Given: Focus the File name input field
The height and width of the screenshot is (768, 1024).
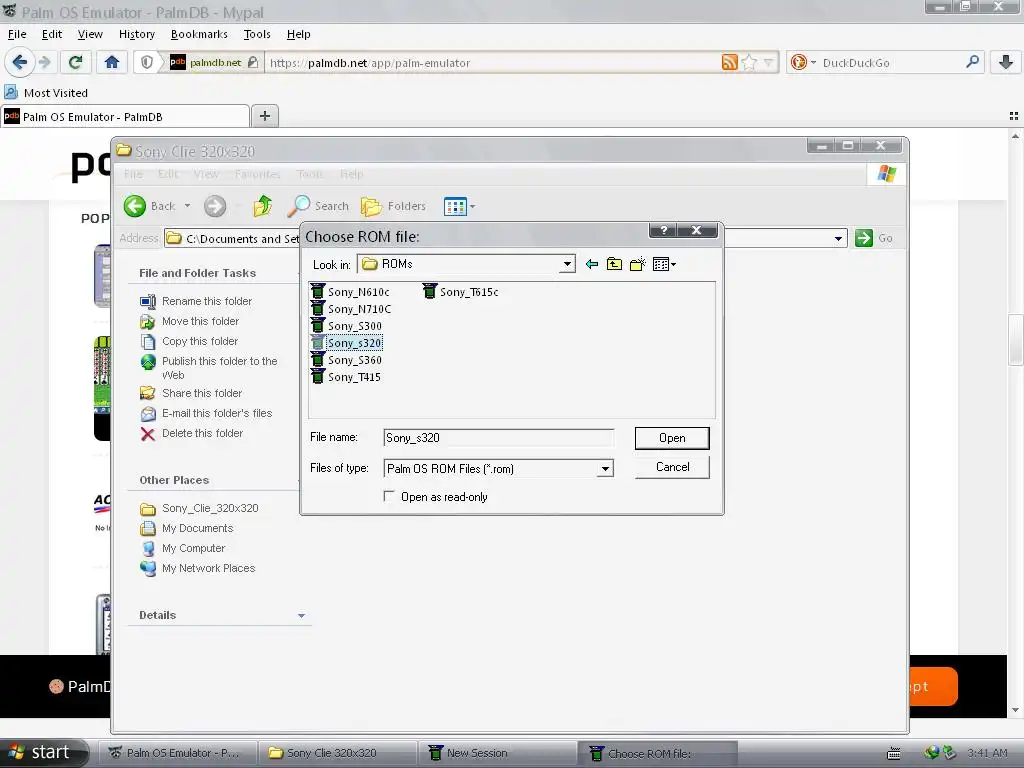Looking at the screenshot, I should click(x=498, y=438).
